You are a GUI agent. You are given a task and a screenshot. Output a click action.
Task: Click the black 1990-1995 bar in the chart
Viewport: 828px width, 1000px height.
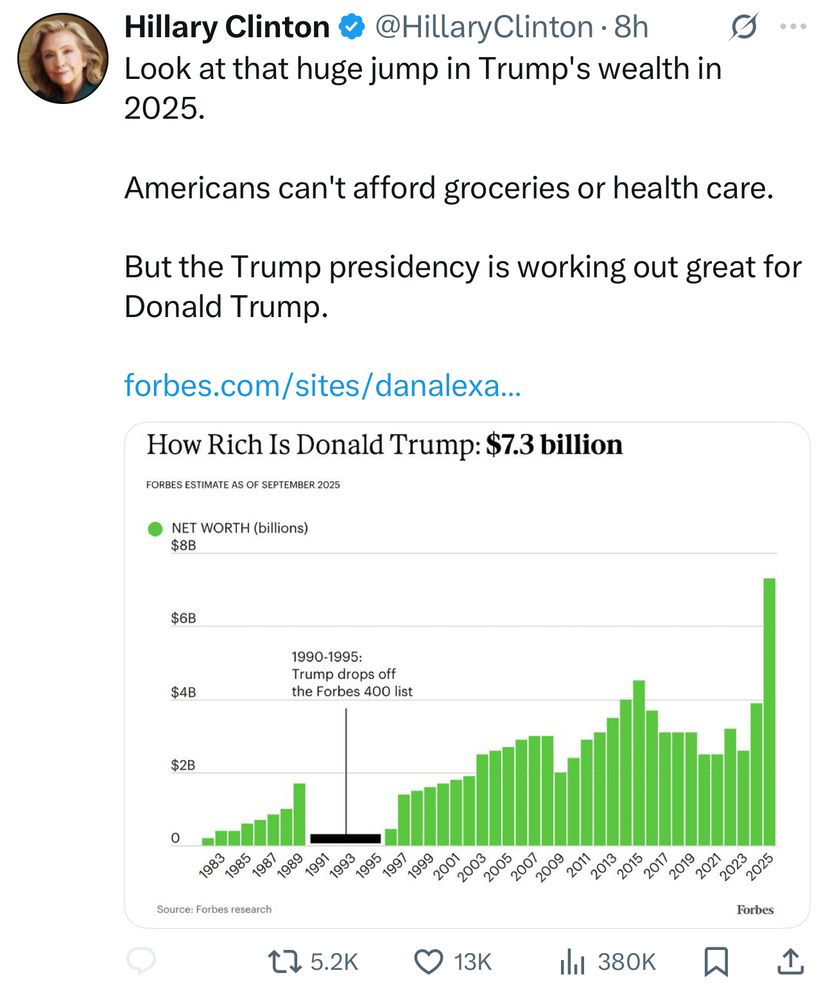345,838
